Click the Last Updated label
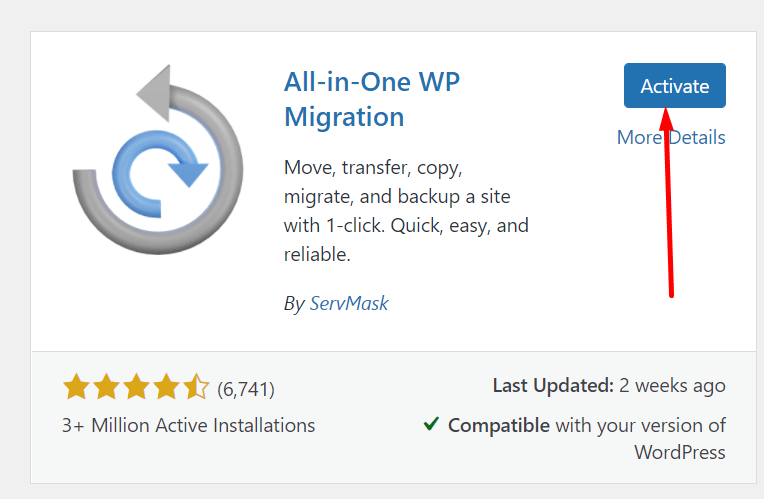 (x=553, y=385)
